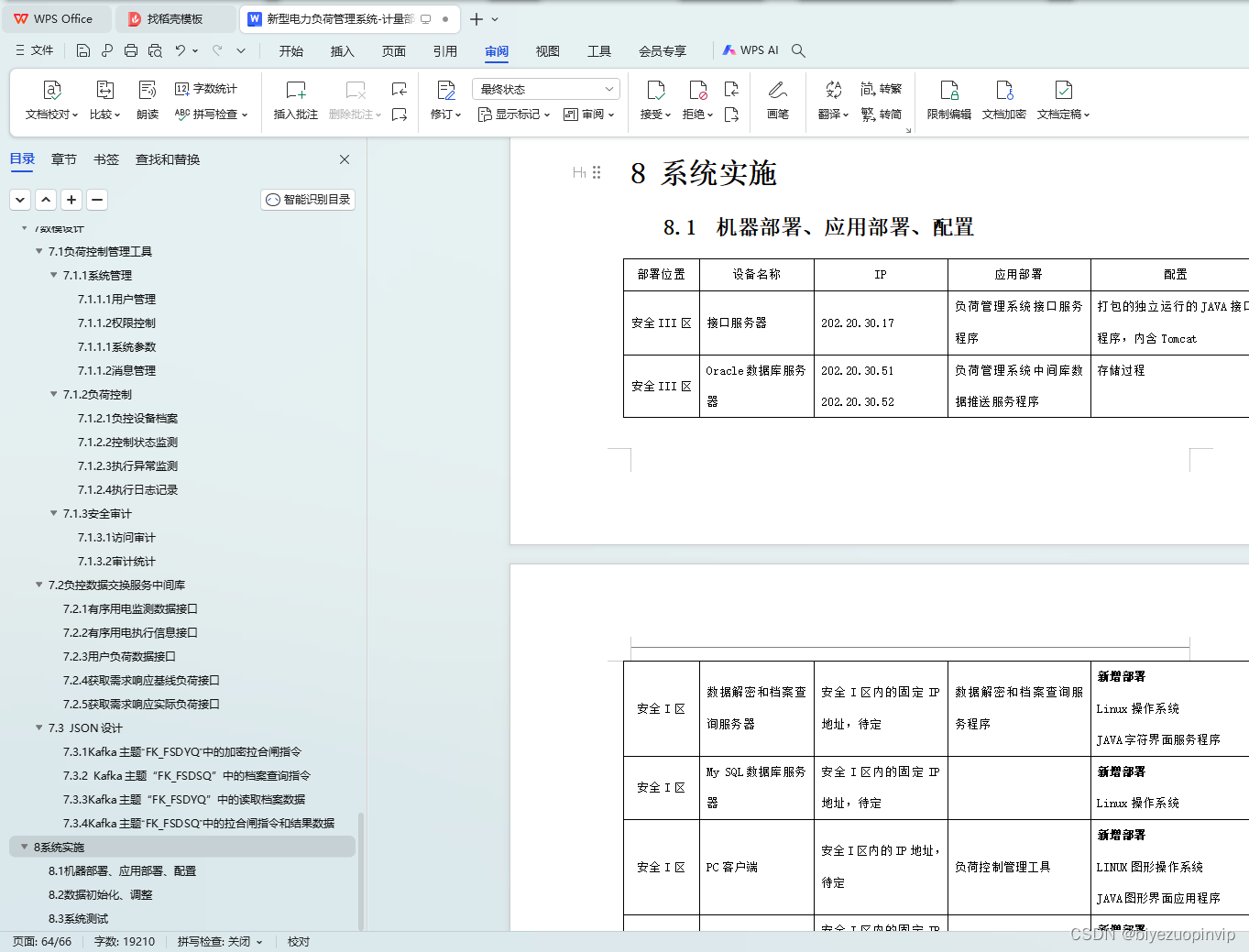Select the 画笔 pen tool

point(778,90)
